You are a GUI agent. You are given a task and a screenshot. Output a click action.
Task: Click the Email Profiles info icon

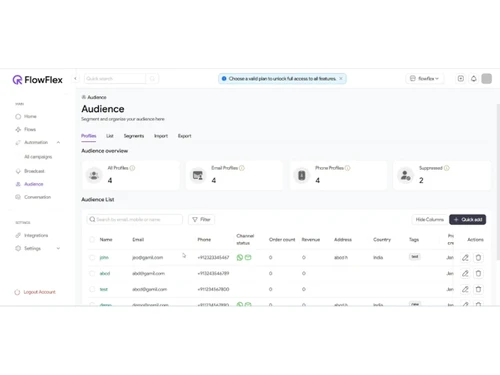coord(242,168)
